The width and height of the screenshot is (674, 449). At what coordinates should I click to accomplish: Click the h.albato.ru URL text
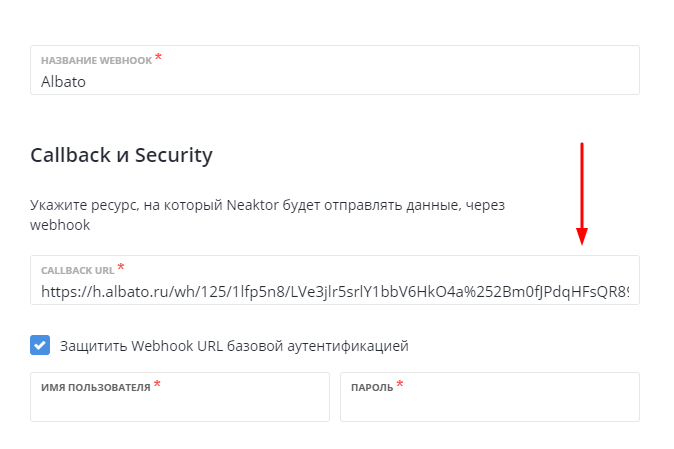click(x=335, y=292)
